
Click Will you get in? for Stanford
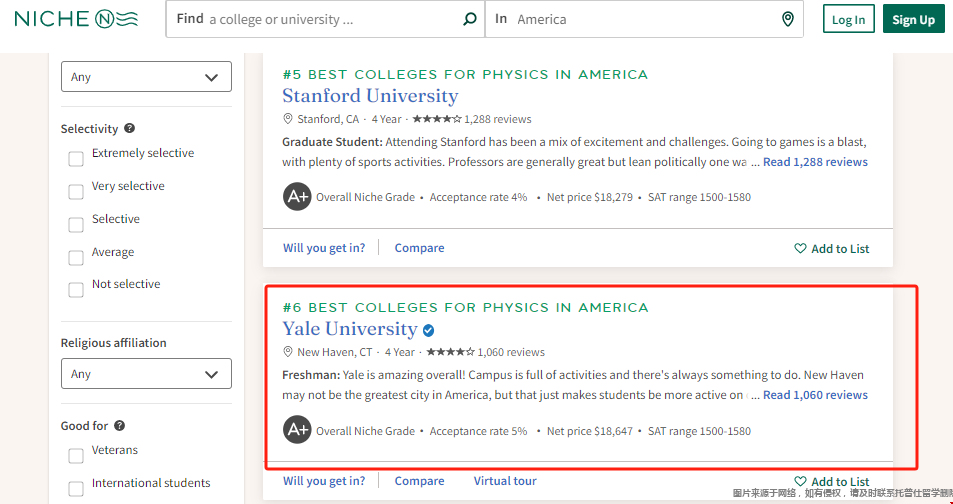(324, 248)
